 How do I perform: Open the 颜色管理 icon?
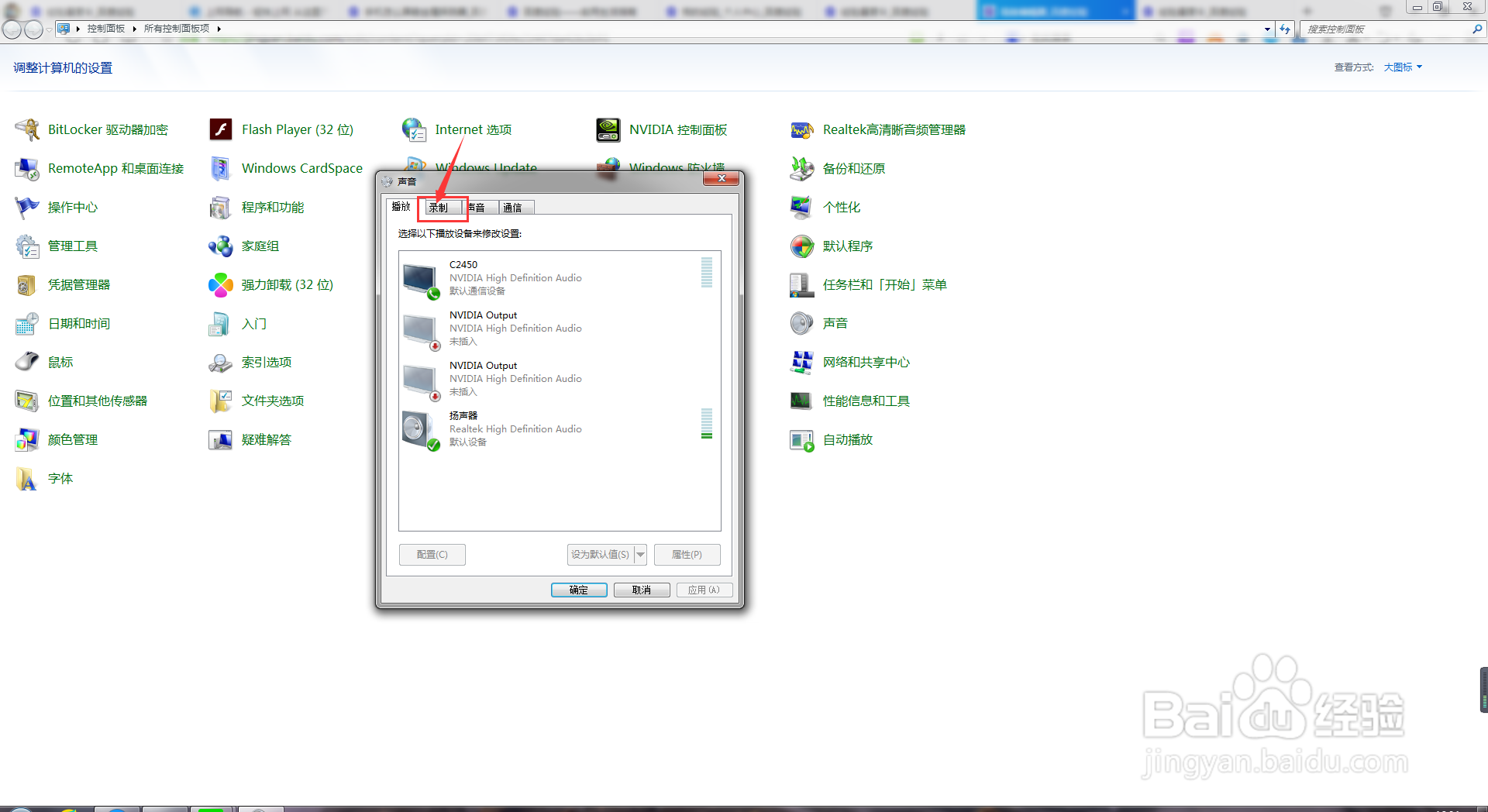click(28, 439)
